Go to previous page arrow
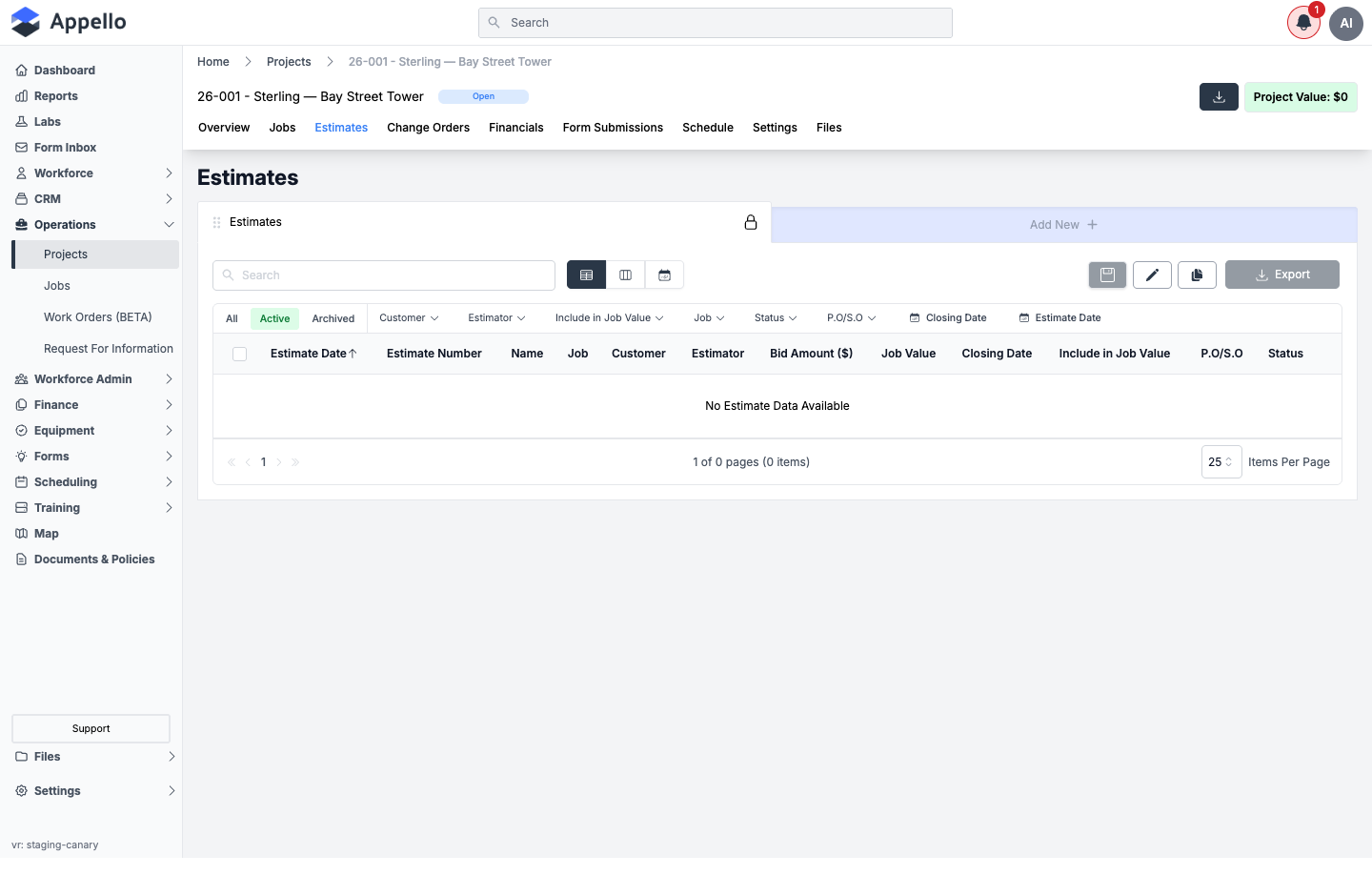The image size is (1372, 875). 248,462
